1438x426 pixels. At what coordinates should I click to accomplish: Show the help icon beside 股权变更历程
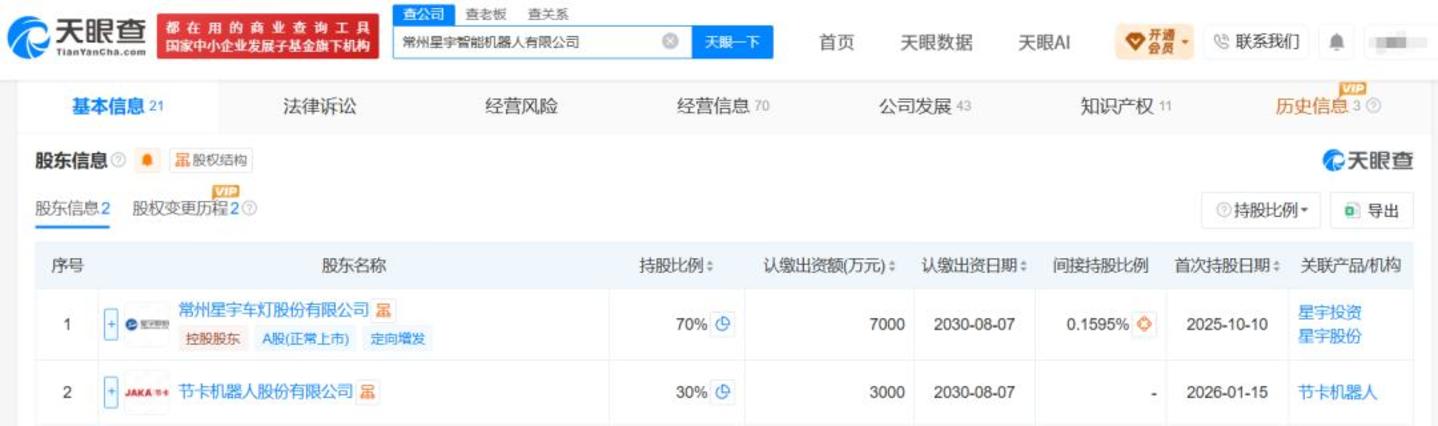(x=250, y=209)
